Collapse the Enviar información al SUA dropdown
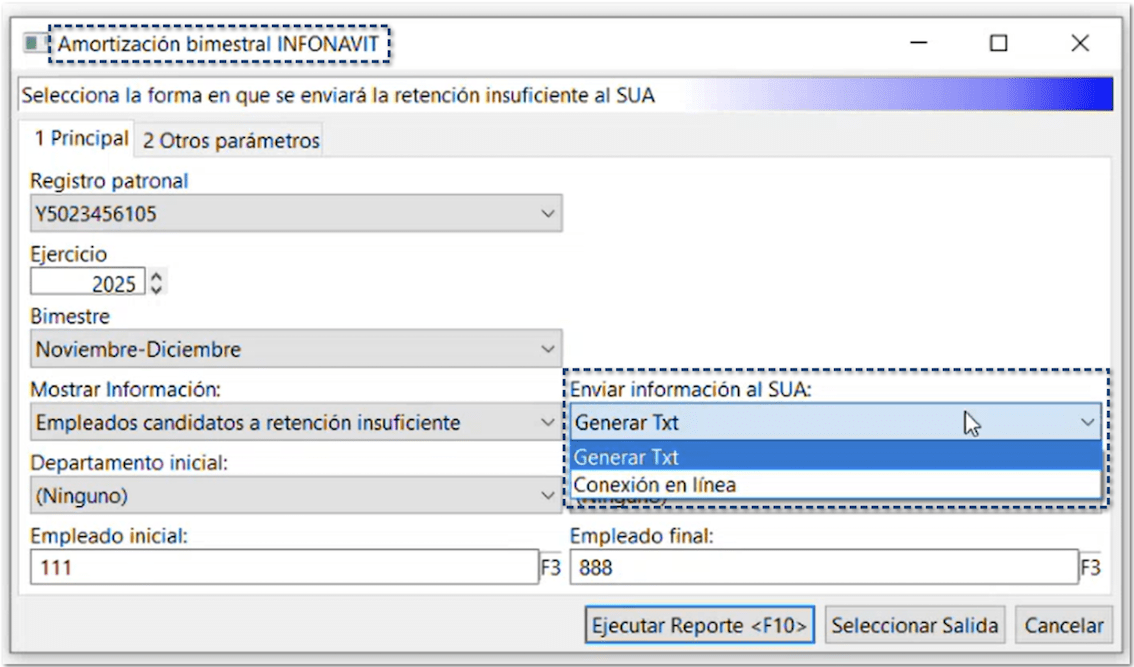The width and height of the screenshot is (1134, 667). point(1087,423)
